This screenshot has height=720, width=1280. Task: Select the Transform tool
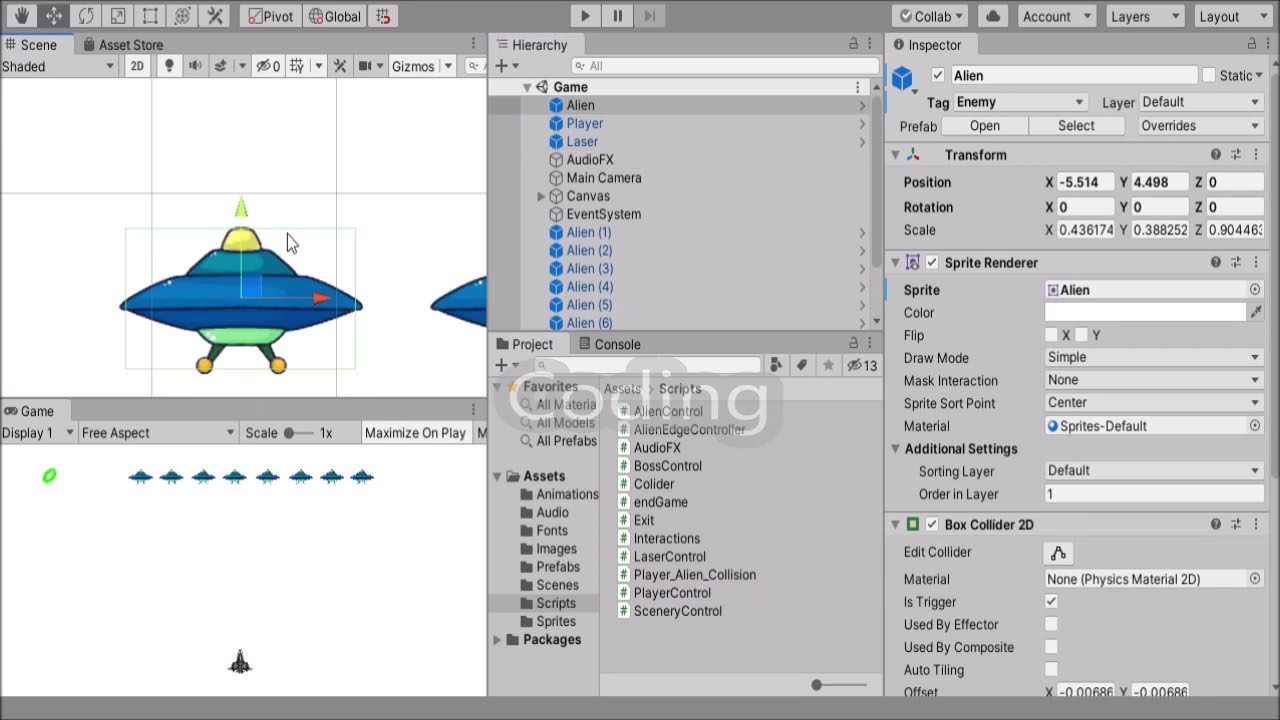(182, 16)
